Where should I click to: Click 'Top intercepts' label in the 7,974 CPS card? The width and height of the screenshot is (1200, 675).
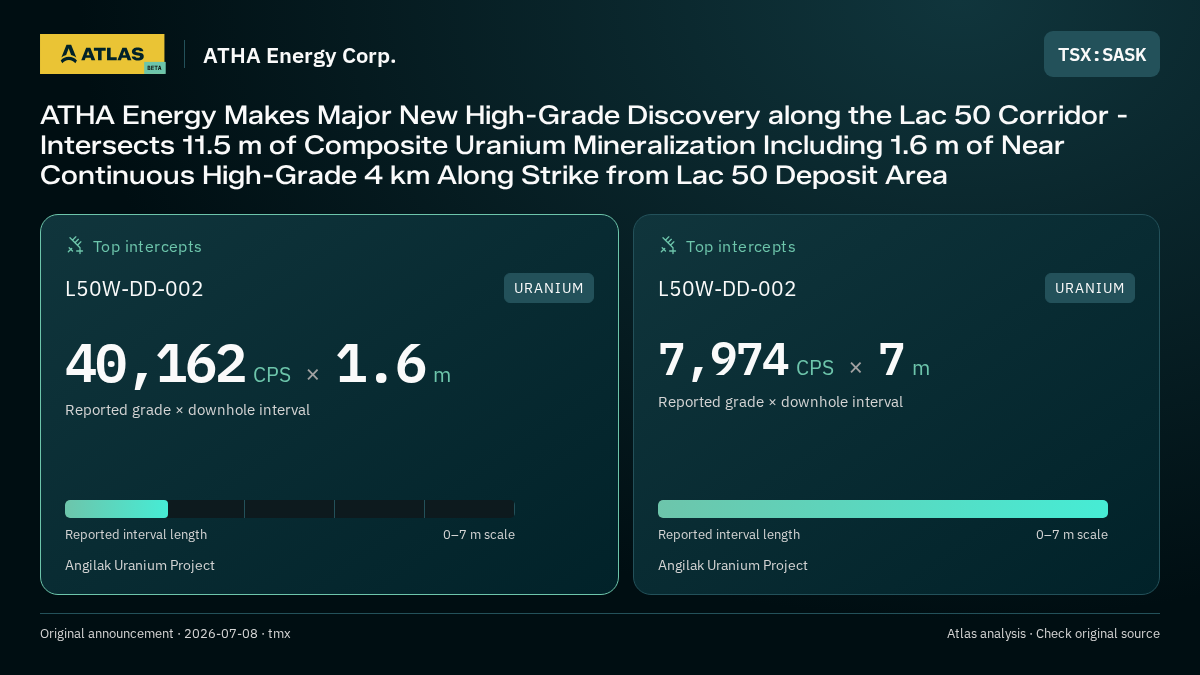click(740, 246)
